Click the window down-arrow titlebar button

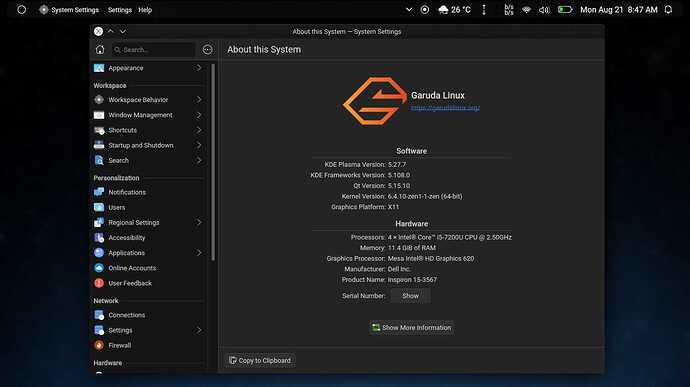coord(123,31)
